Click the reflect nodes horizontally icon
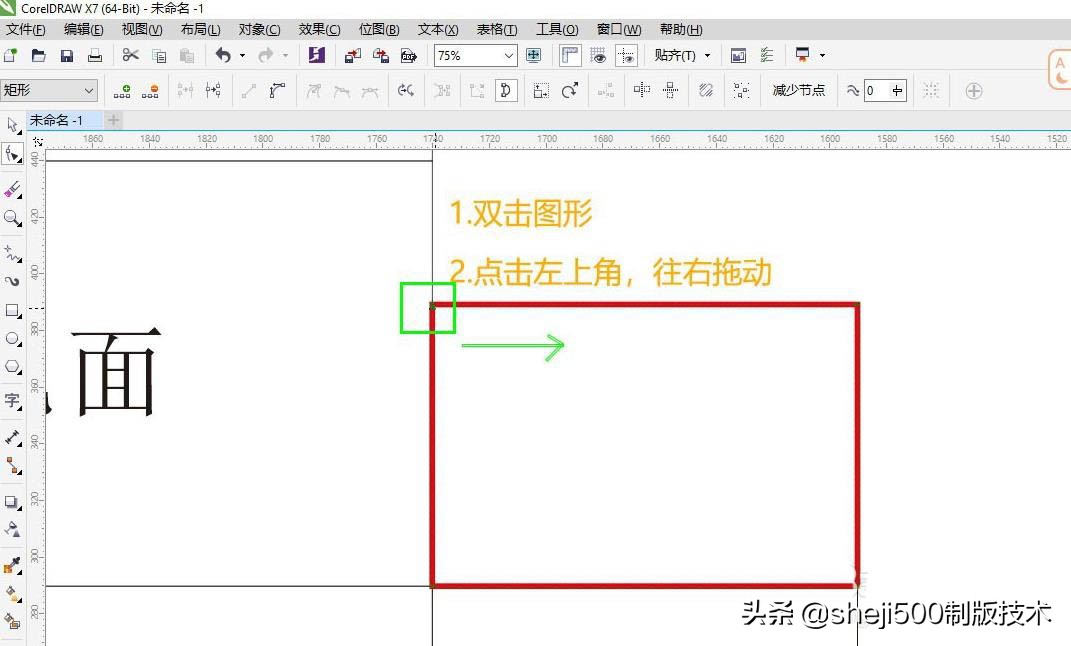1071x646 pixels. [x=641, y=89]
